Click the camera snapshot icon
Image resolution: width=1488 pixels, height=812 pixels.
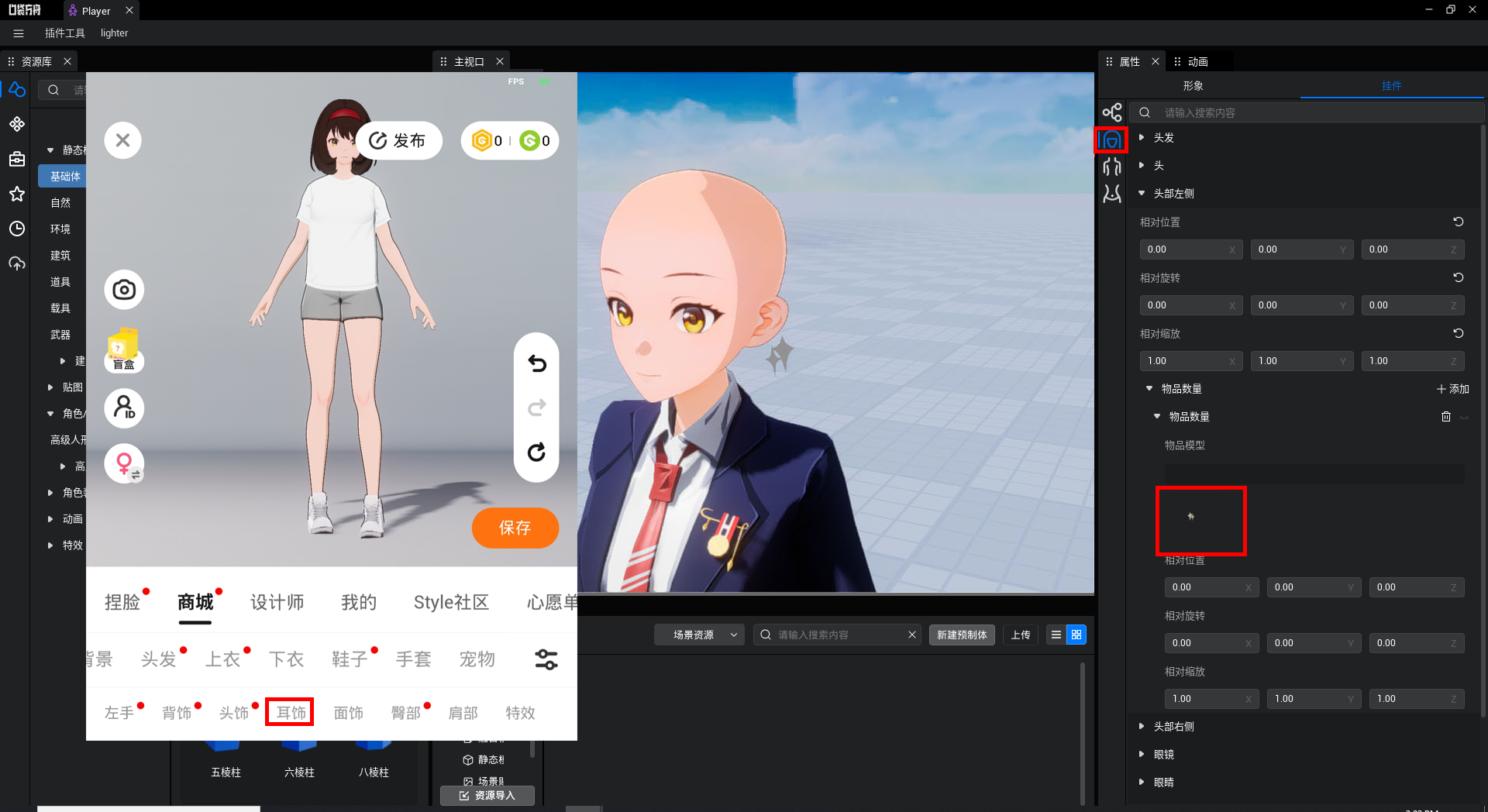(x=124, y=290)
